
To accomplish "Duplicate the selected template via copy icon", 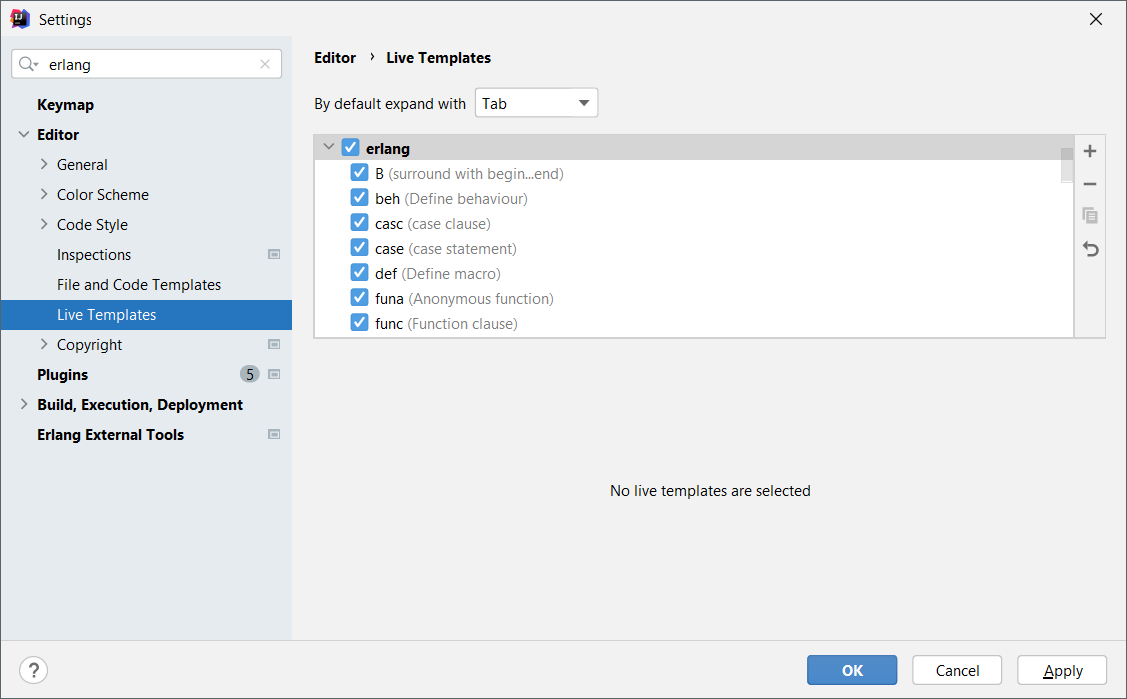I will pos(1090,216).
